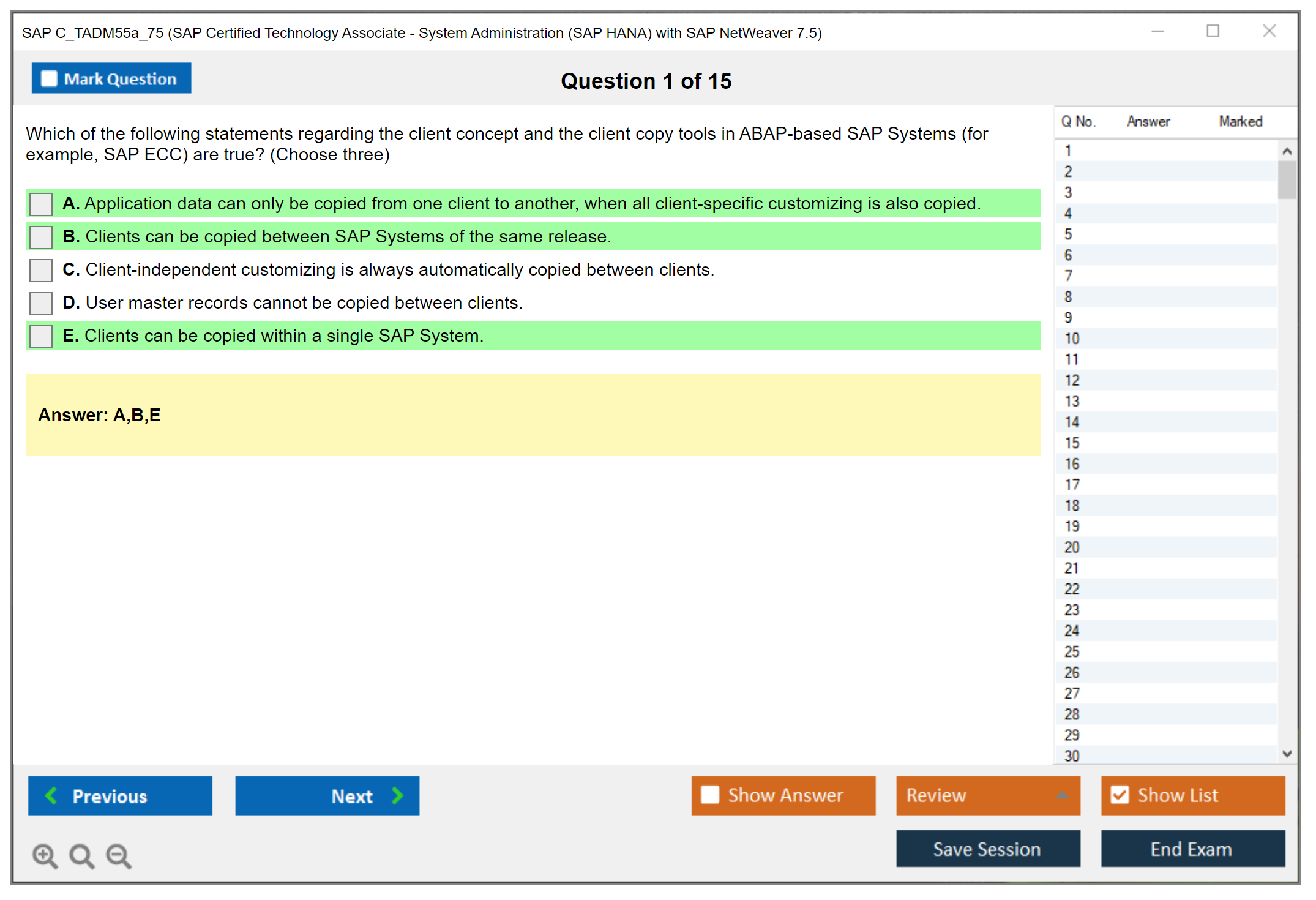
Task: Tick the option E checkbox
Action: [x=41, y=336]
